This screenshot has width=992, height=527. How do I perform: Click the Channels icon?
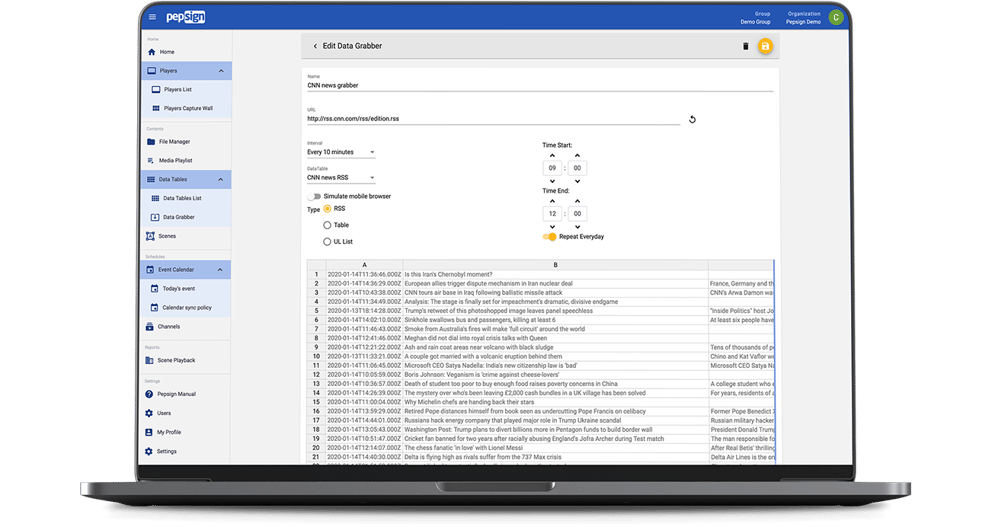pos(149,326)
